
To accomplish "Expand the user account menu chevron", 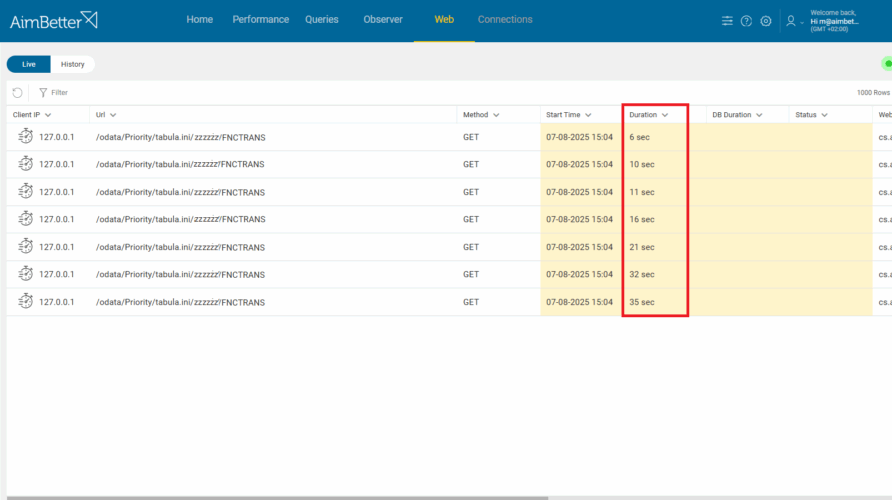I will 802,23.
